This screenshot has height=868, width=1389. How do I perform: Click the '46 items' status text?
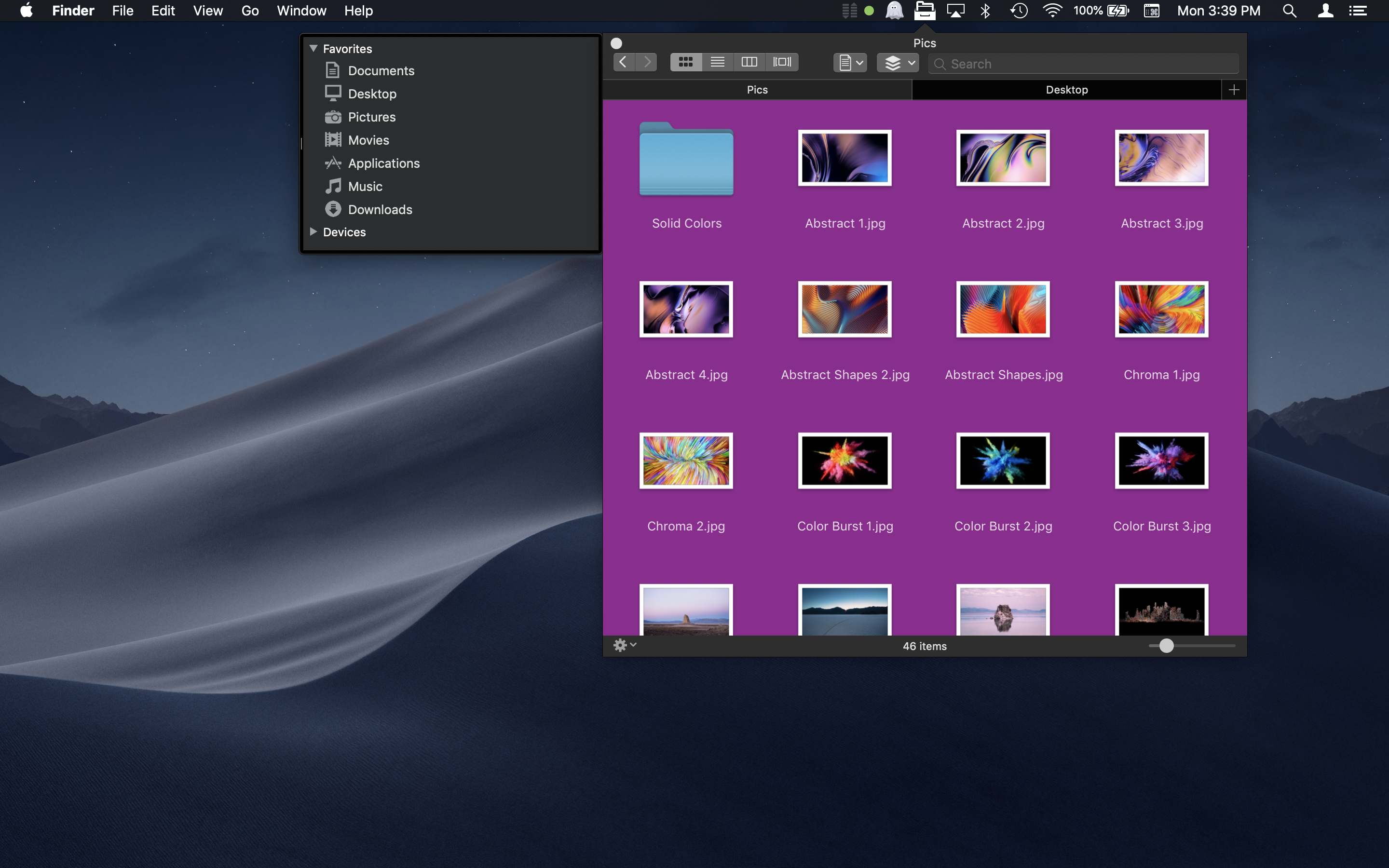925,646
